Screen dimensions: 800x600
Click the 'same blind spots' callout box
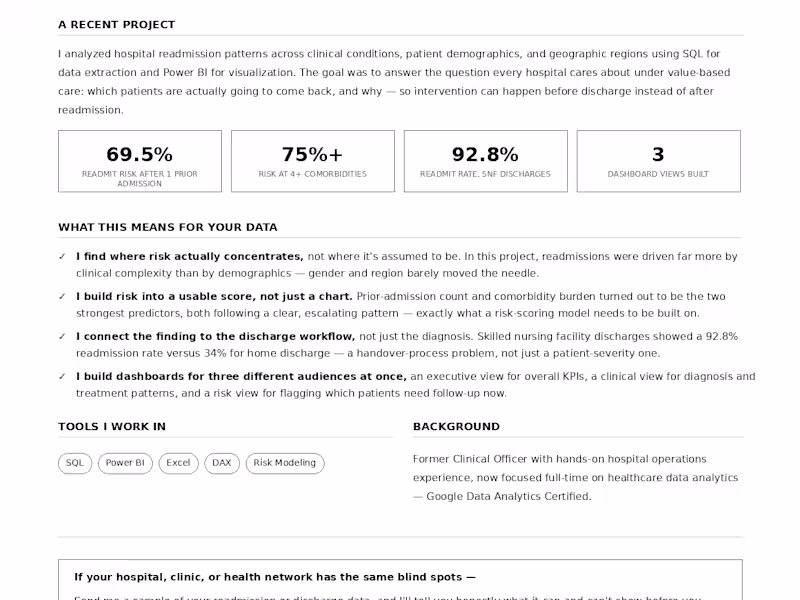click(401, 580)
